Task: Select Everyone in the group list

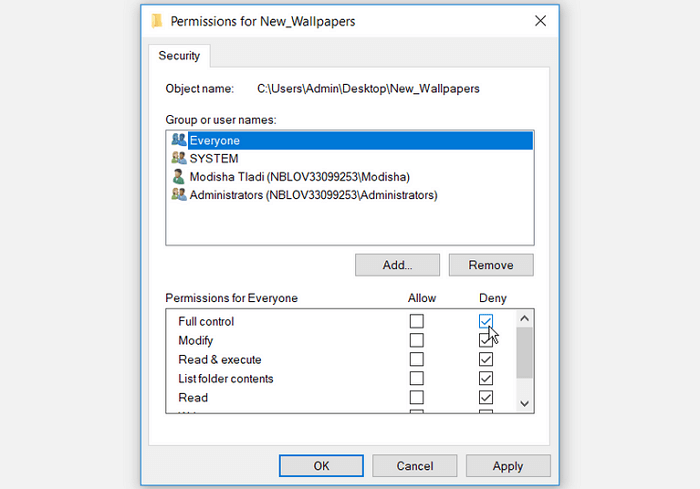Action: (350, 140)
